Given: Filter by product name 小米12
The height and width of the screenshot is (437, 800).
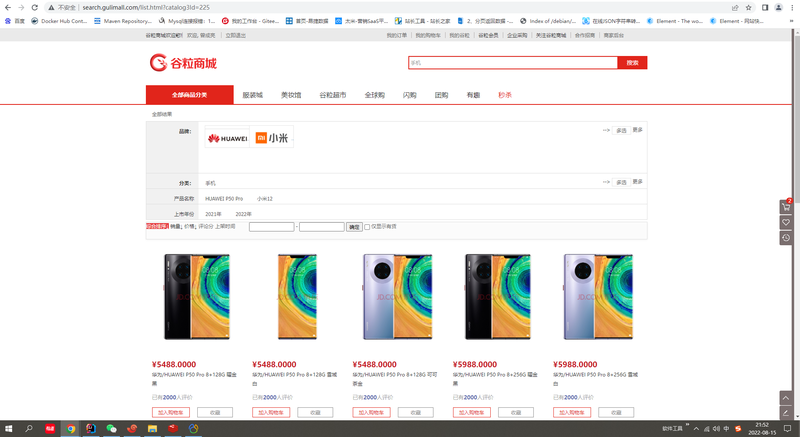Looking at the screenshot, I should click(x=265, y=199).
